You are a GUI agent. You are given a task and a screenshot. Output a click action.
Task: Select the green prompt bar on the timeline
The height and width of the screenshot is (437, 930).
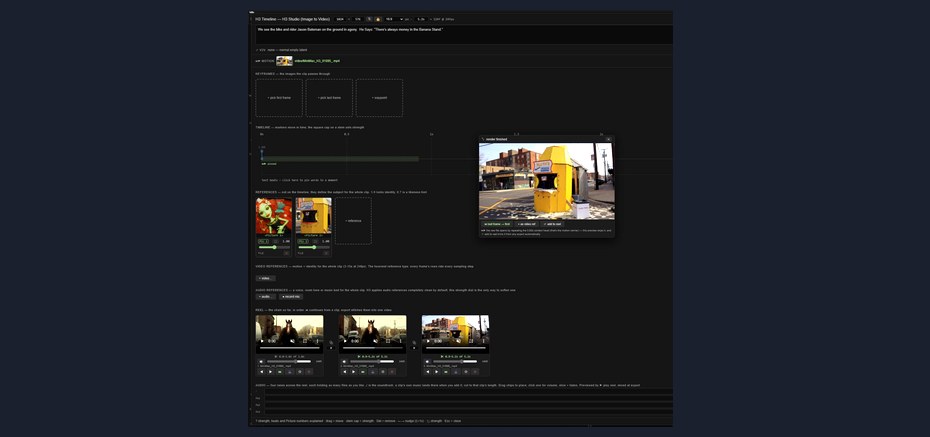pos(340,159)
